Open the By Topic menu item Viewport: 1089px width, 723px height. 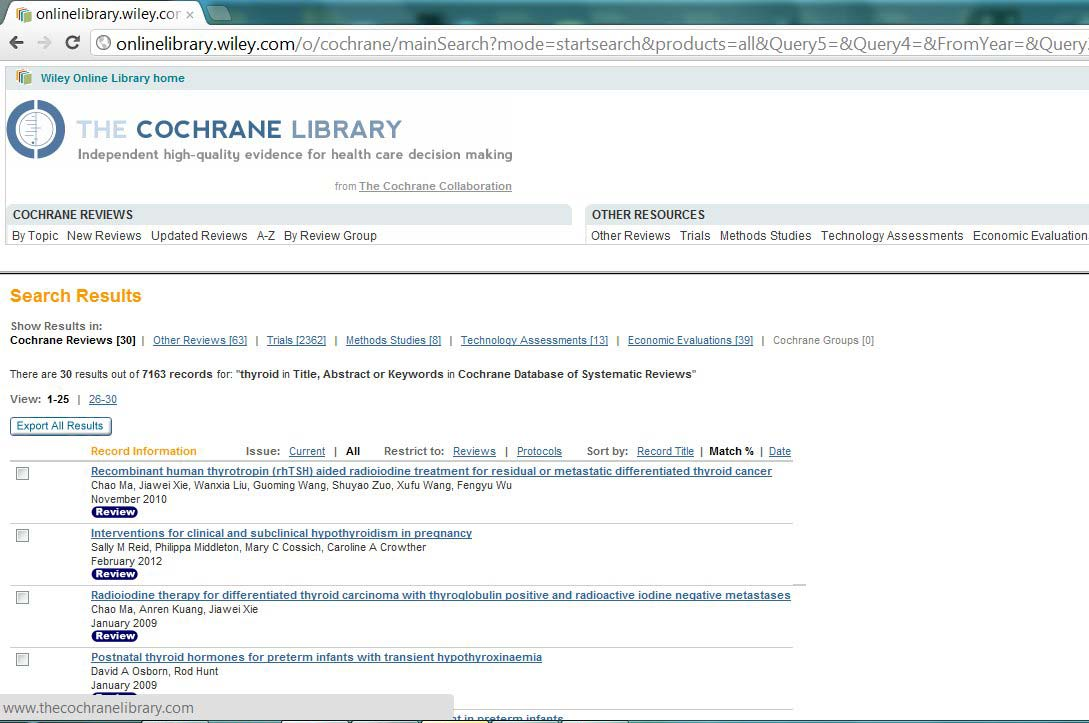click(x=35, y=235)
